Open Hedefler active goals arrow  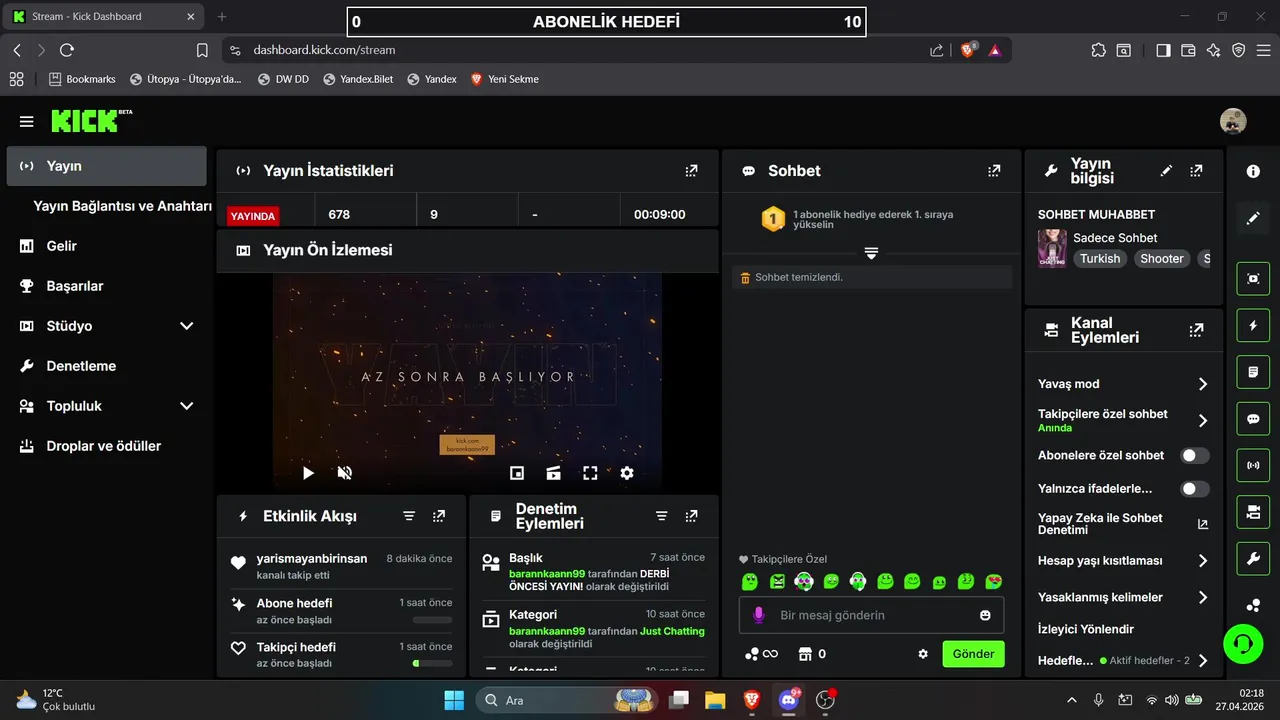[x=1203, y=661]
